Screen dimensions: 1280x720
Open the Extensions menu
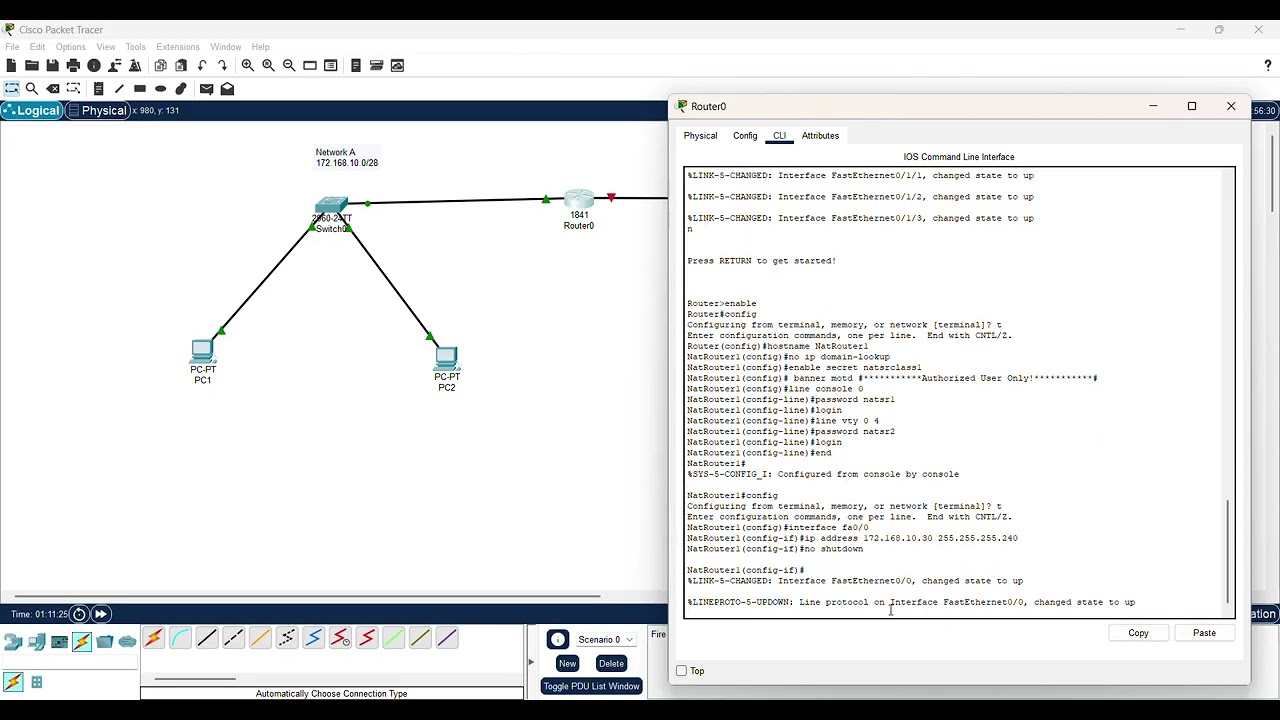coord(178,47)
